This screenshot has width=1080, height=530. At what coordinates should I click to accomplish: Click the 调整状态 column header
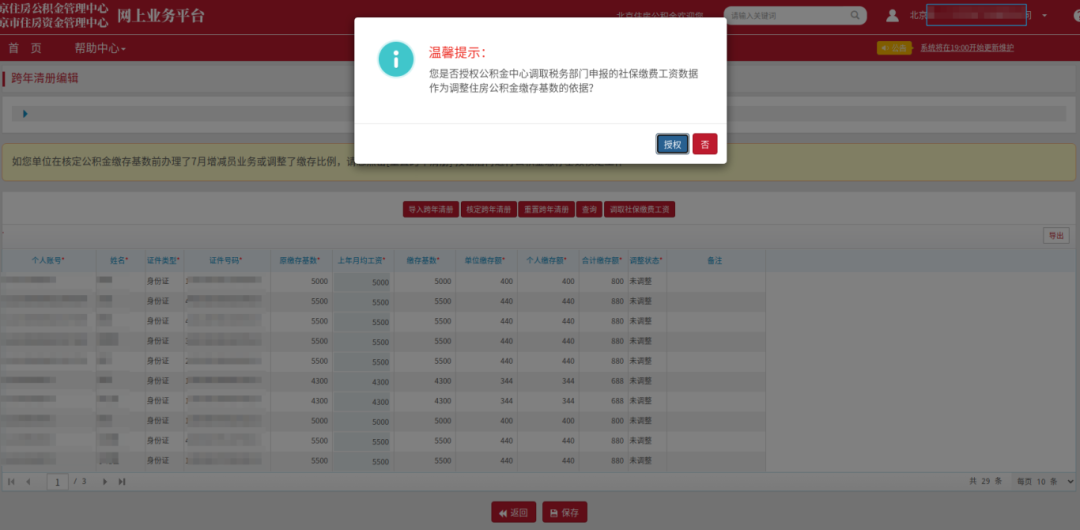646,261
